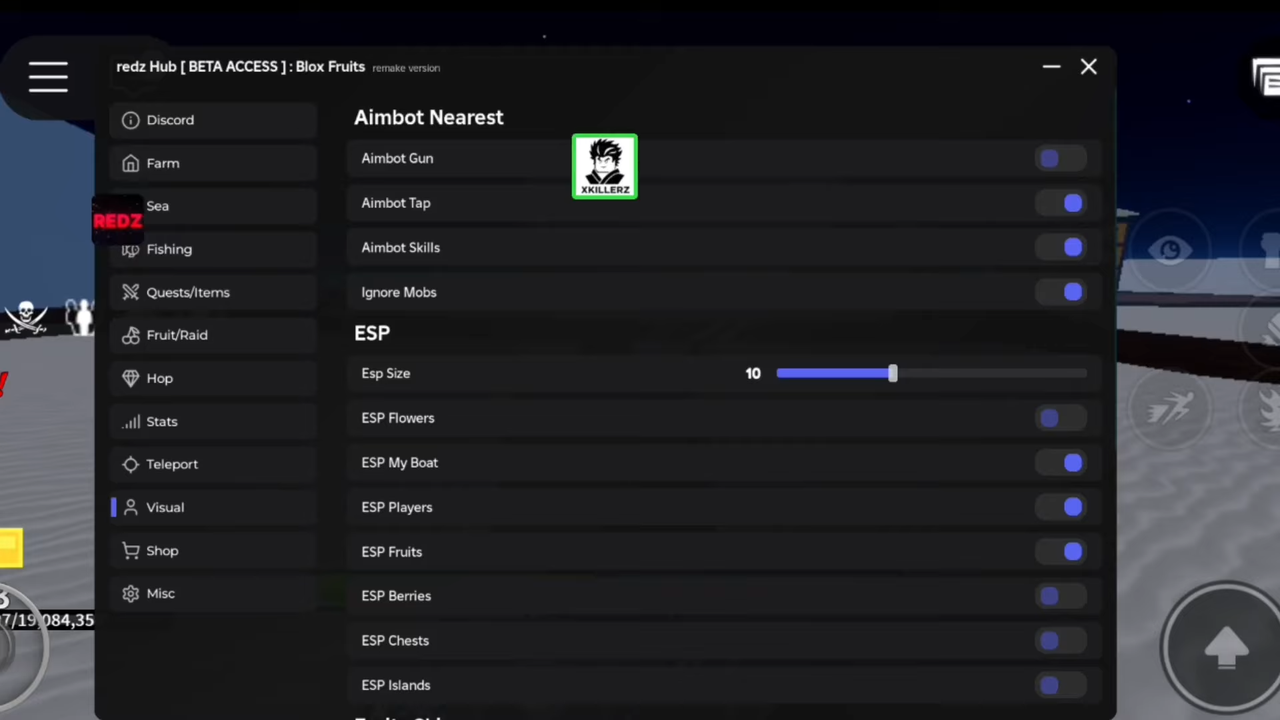Viewport: 1280px width, 720px height.
Task: Open the Discord info icon in sidebar
Action: coord(130,119)
